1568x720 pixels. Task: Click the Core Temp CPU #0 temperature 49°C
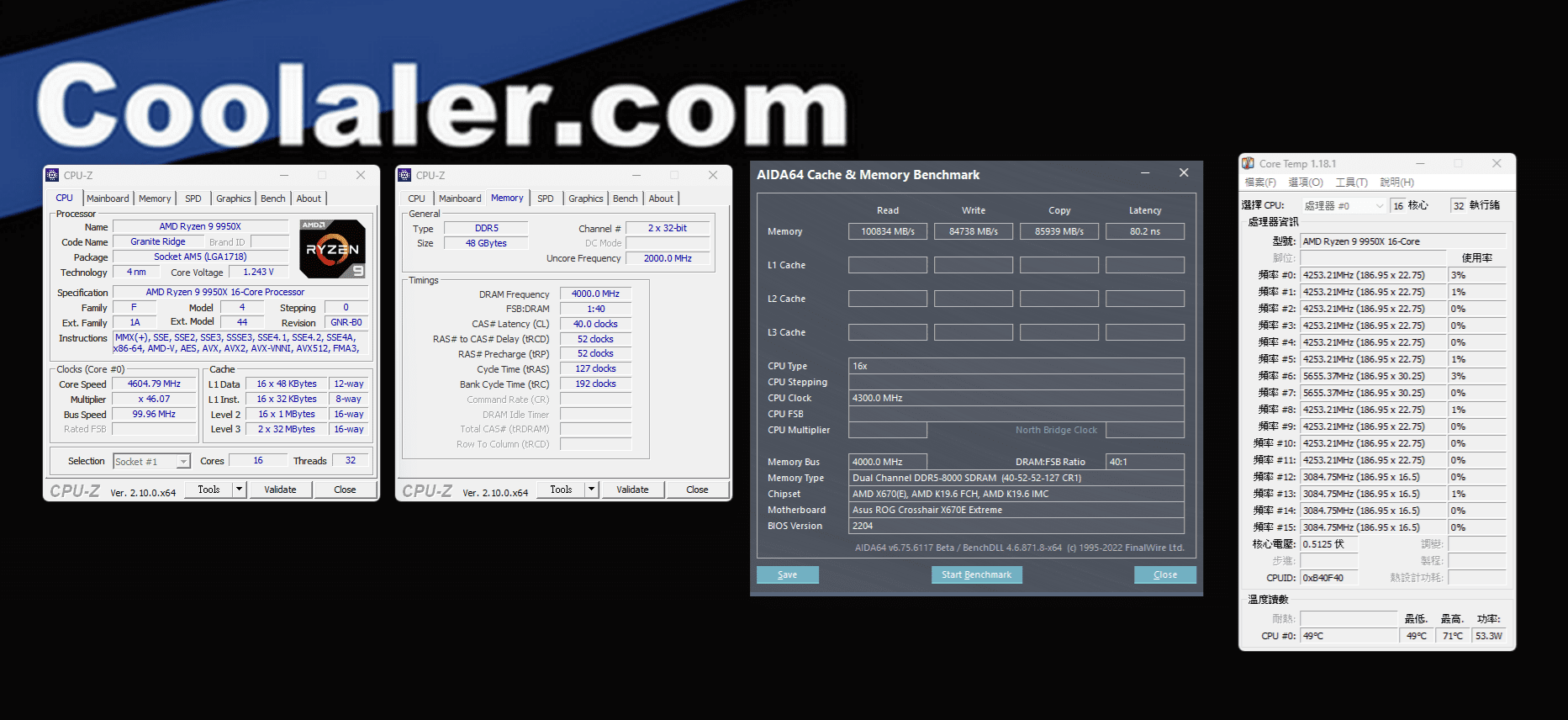pos(1349,636)
